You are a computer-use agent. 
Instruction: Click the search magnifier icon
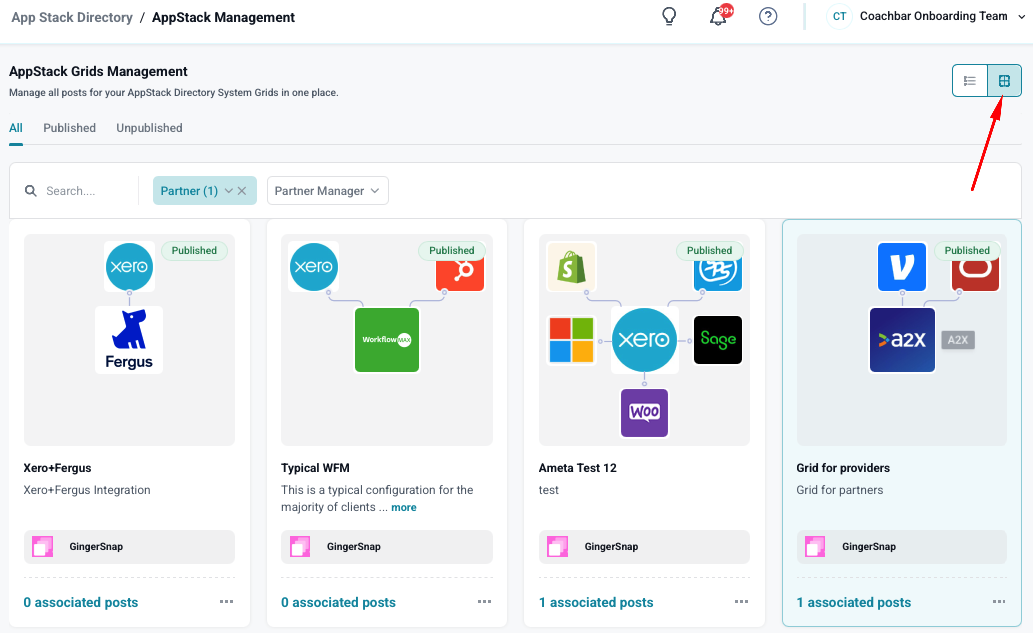tap(30, 191)
